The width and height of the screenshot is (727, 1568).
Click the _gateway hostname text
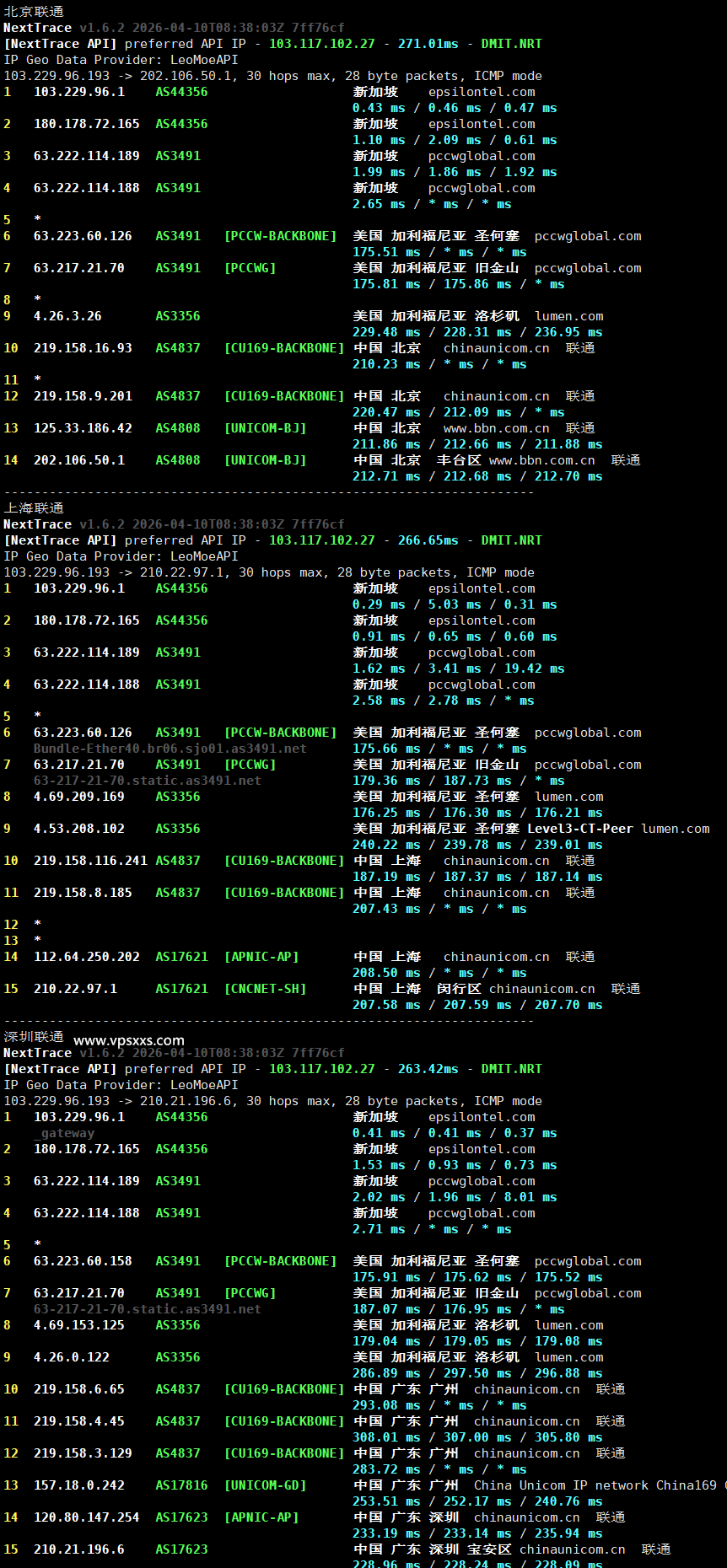[64, 1133]
